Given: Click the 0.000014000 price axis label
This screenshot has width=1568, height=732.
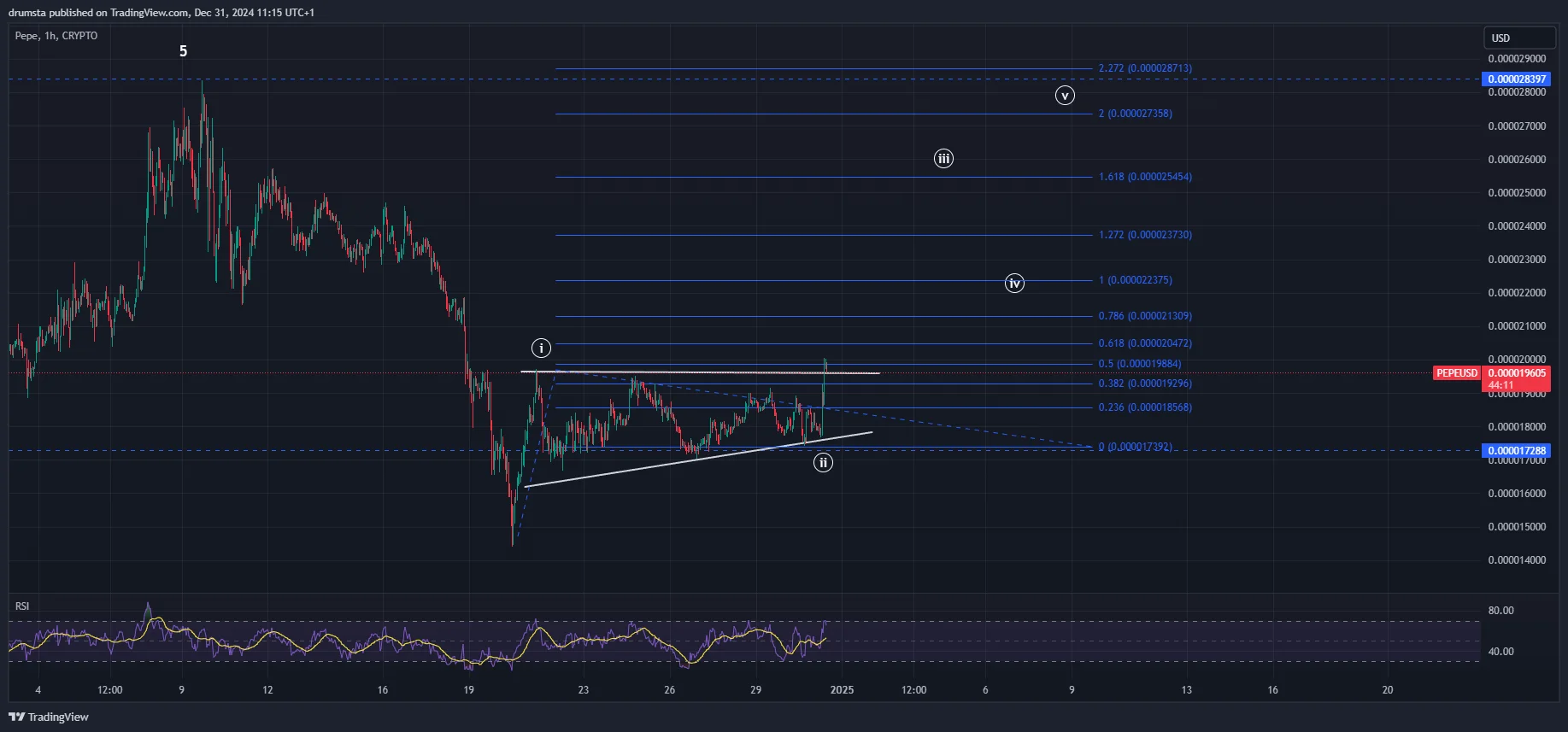Looking at the screenshot, I should 1517,560.
